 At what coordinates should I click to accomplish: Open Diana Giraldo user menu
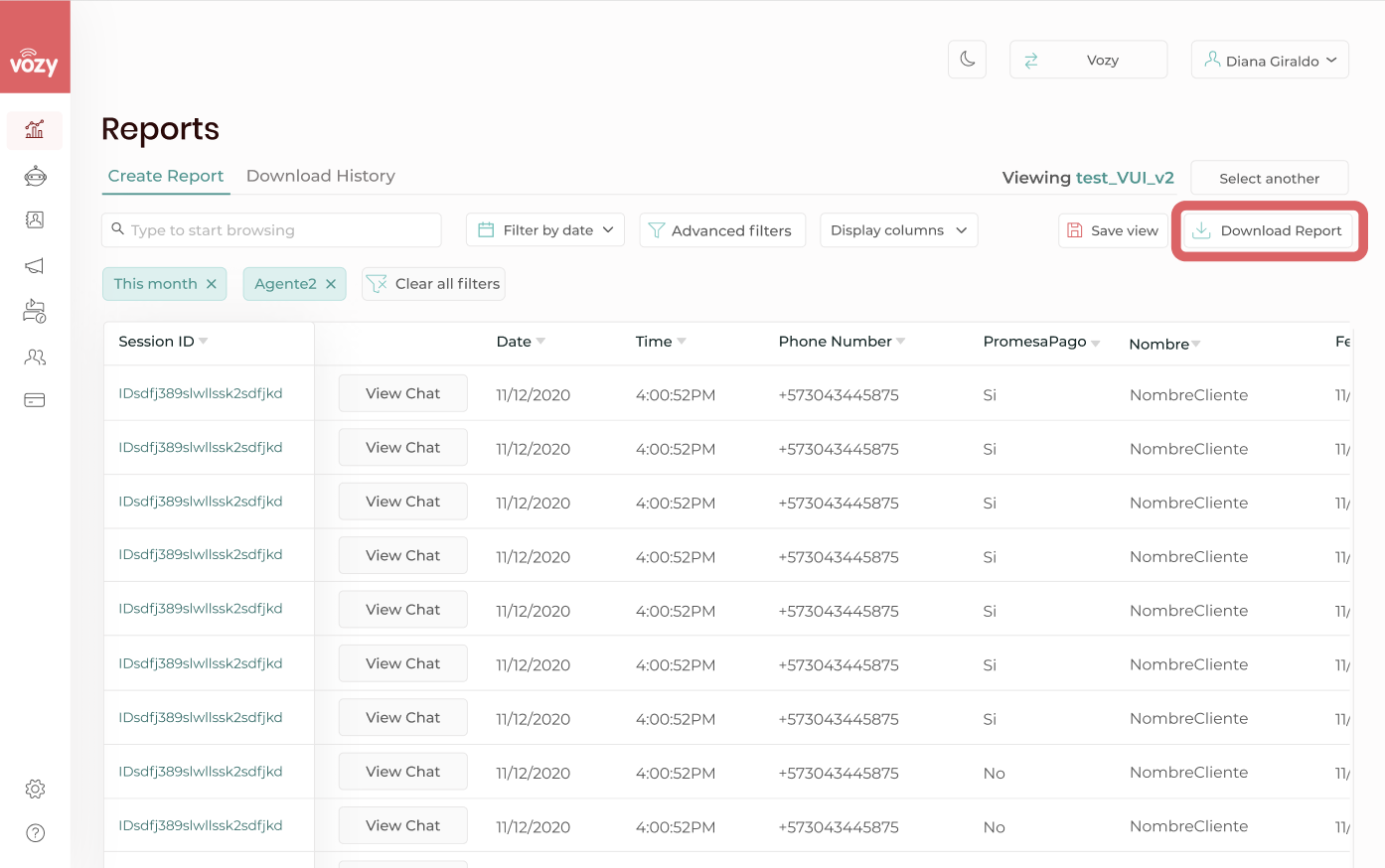click(1270, 60)
